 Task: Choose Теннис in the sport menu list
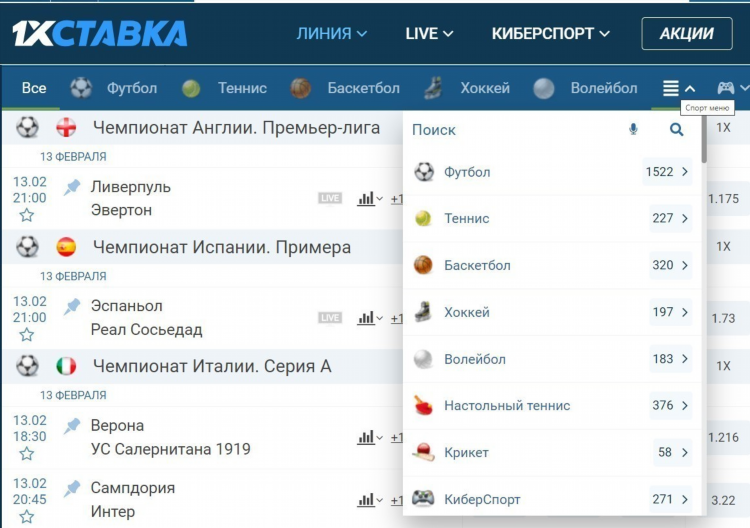point(552,218)
